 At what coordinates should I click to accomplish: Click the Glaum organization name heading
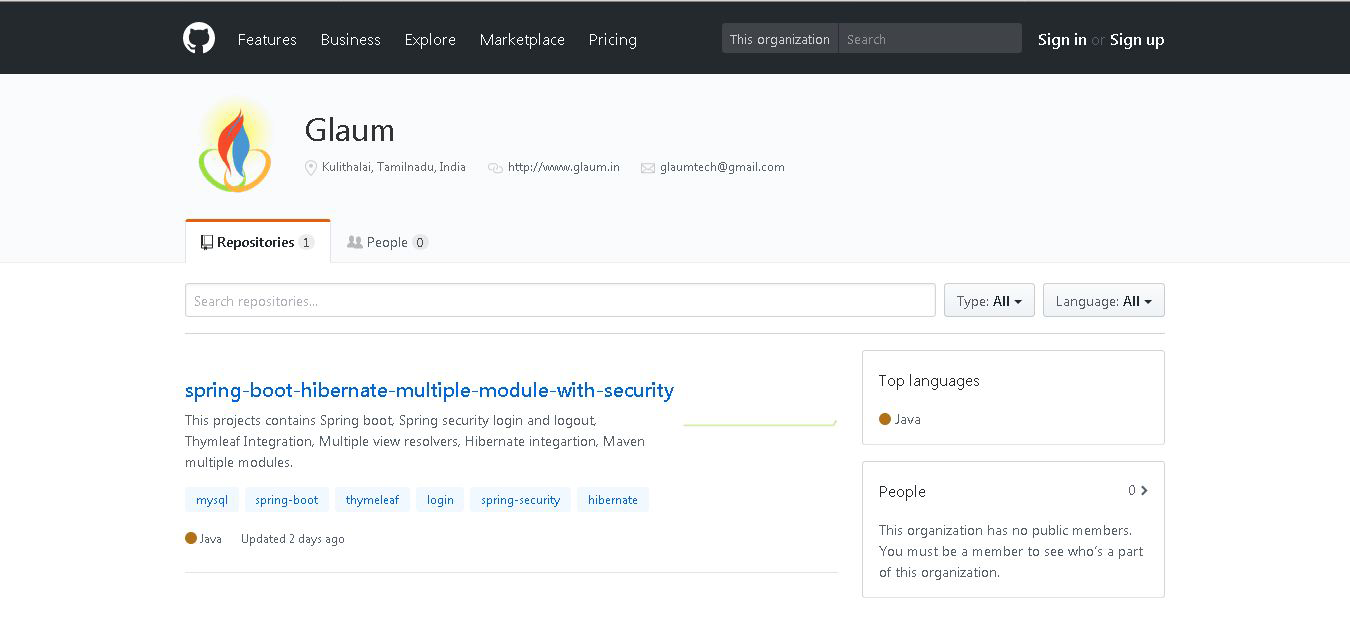coord(349,130)
